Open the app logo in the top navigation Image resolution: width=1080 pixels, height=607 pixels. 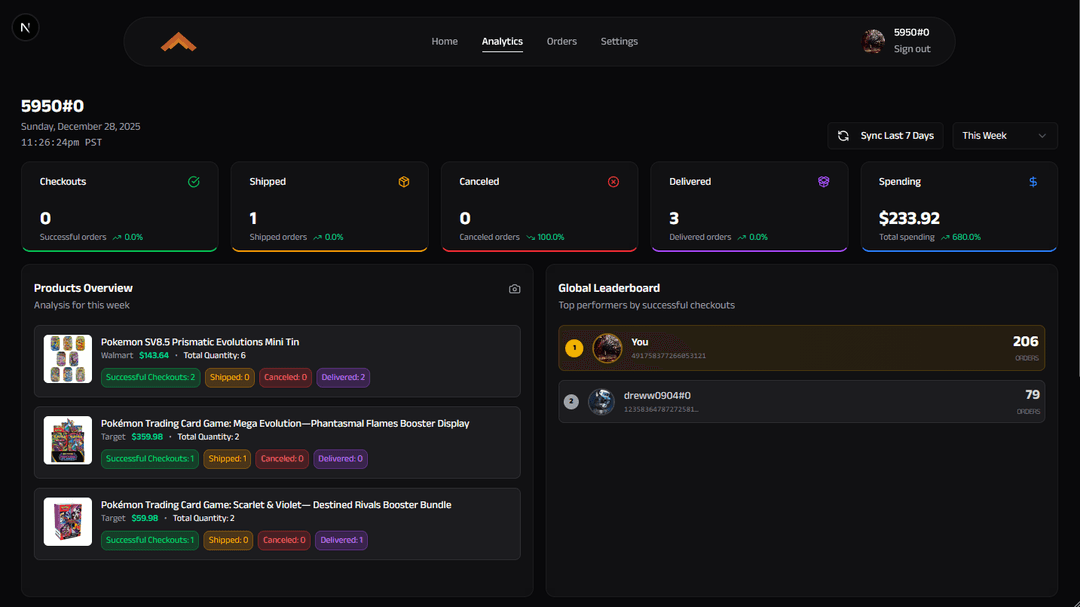click(x=178, y=41)
